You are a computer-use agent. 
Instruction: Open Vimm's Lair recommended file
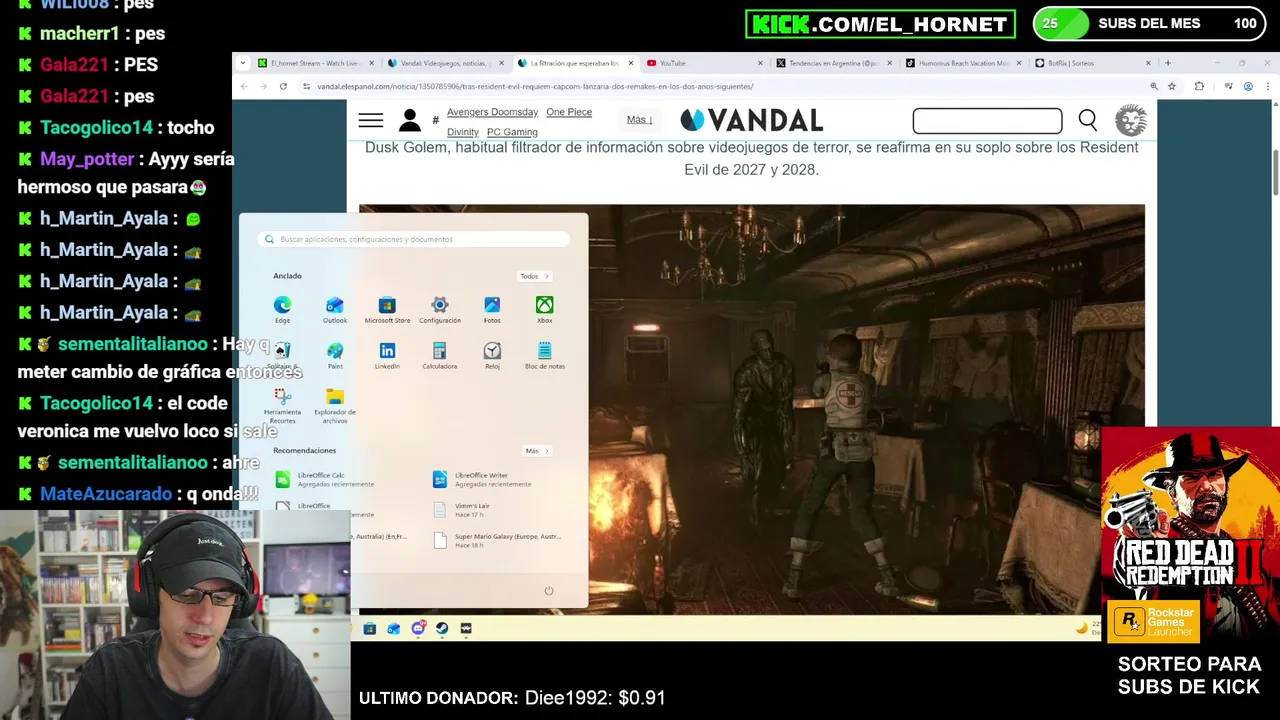click(x=462, y=510)
